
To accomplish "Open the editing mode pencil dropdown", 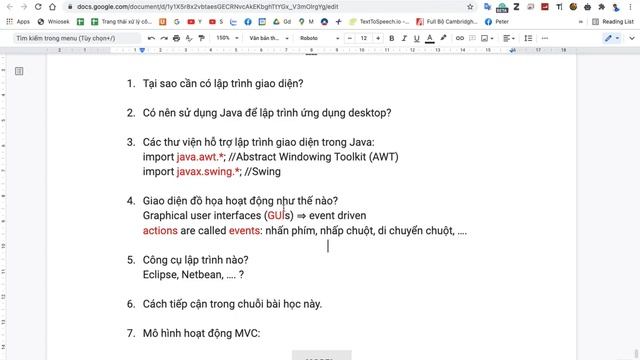I will [x=611, y=38].
